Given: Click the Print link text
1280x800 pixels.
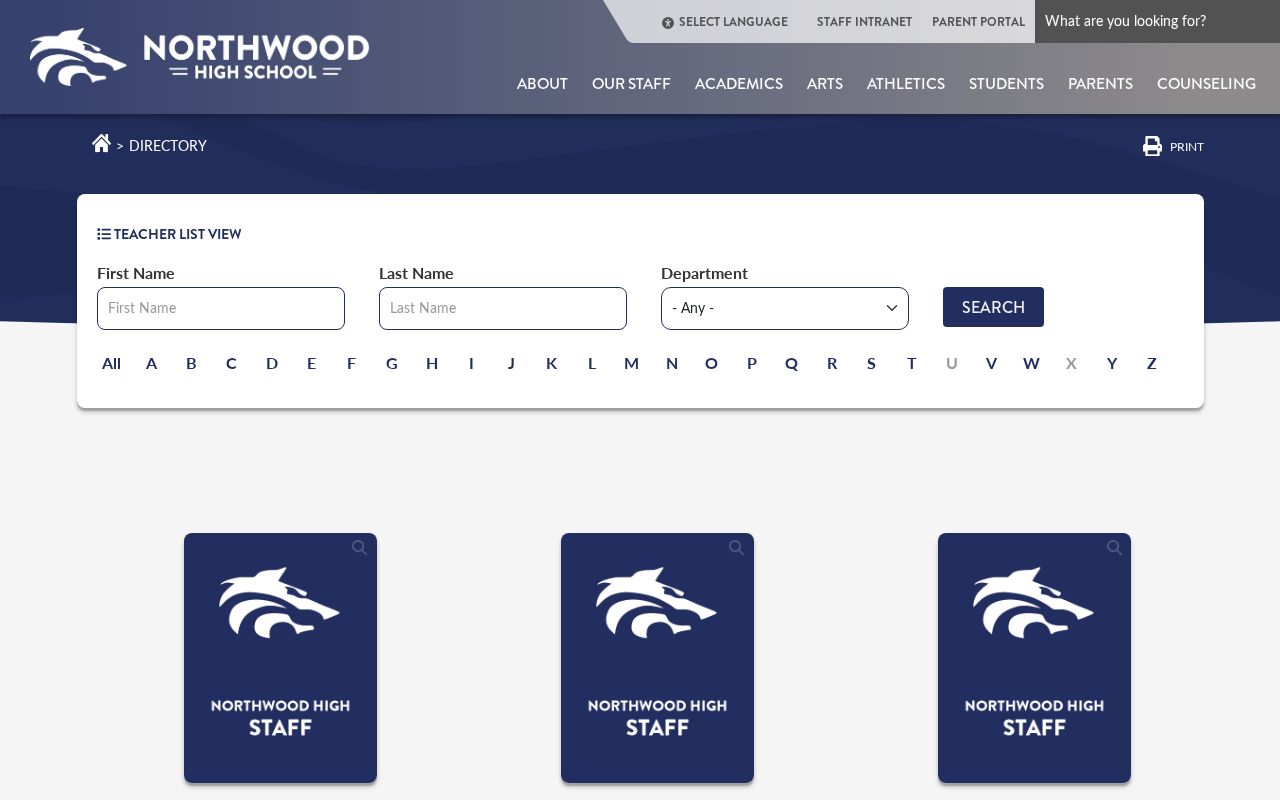Looking at the screenshot, I should click(x=1187, y=147).
